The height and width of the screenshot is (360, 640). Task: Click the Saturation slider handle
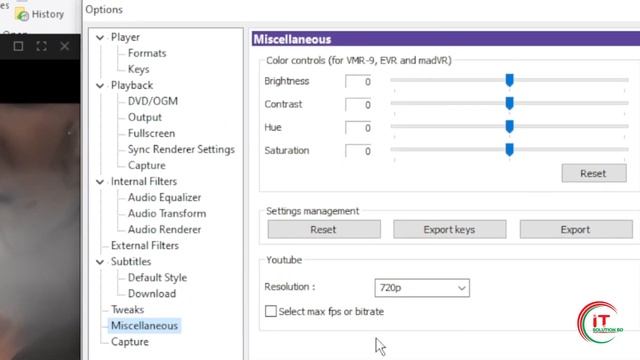coord(509,150)
